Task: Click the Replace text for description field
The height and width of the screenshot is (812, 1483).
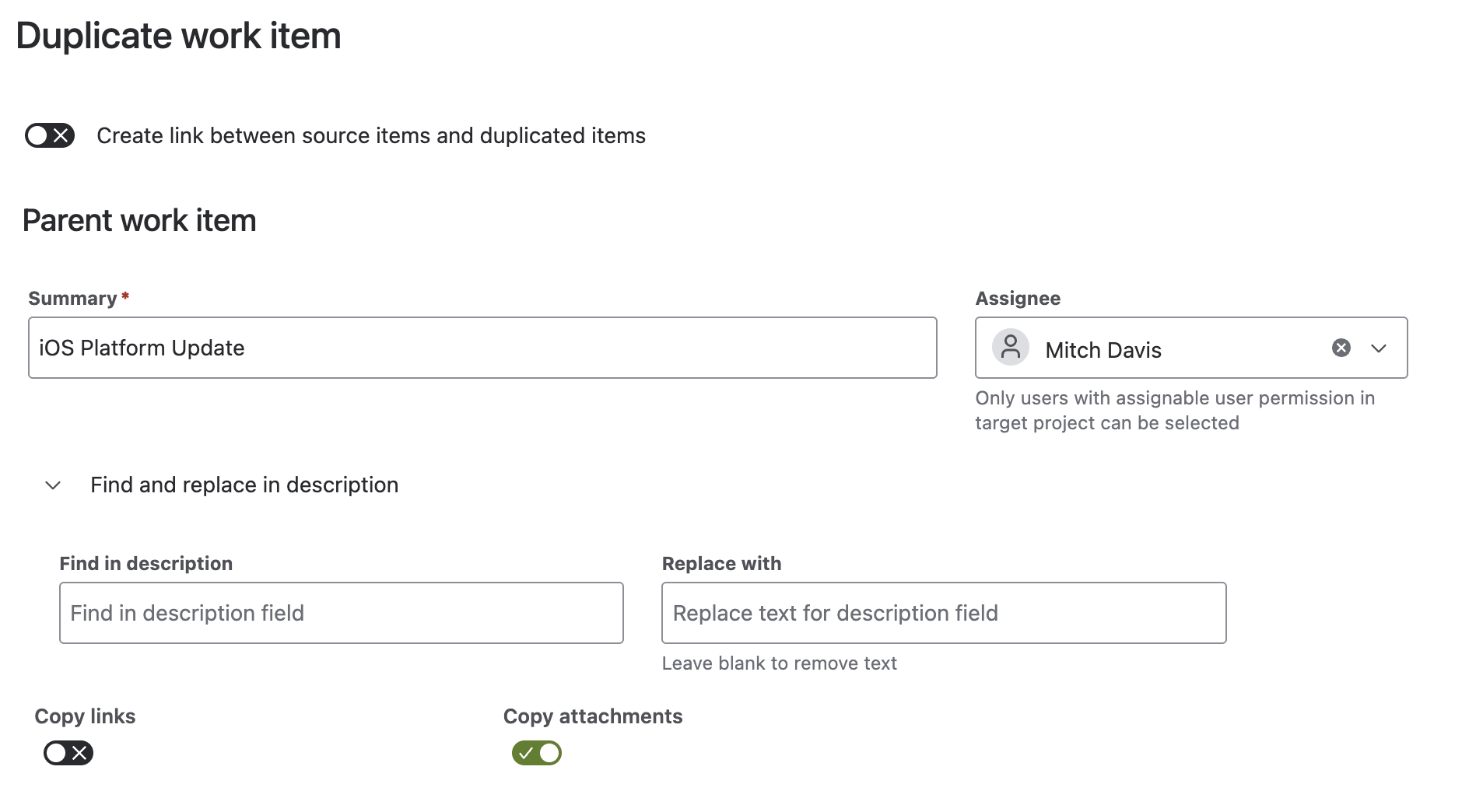Action: coord(944,613)
